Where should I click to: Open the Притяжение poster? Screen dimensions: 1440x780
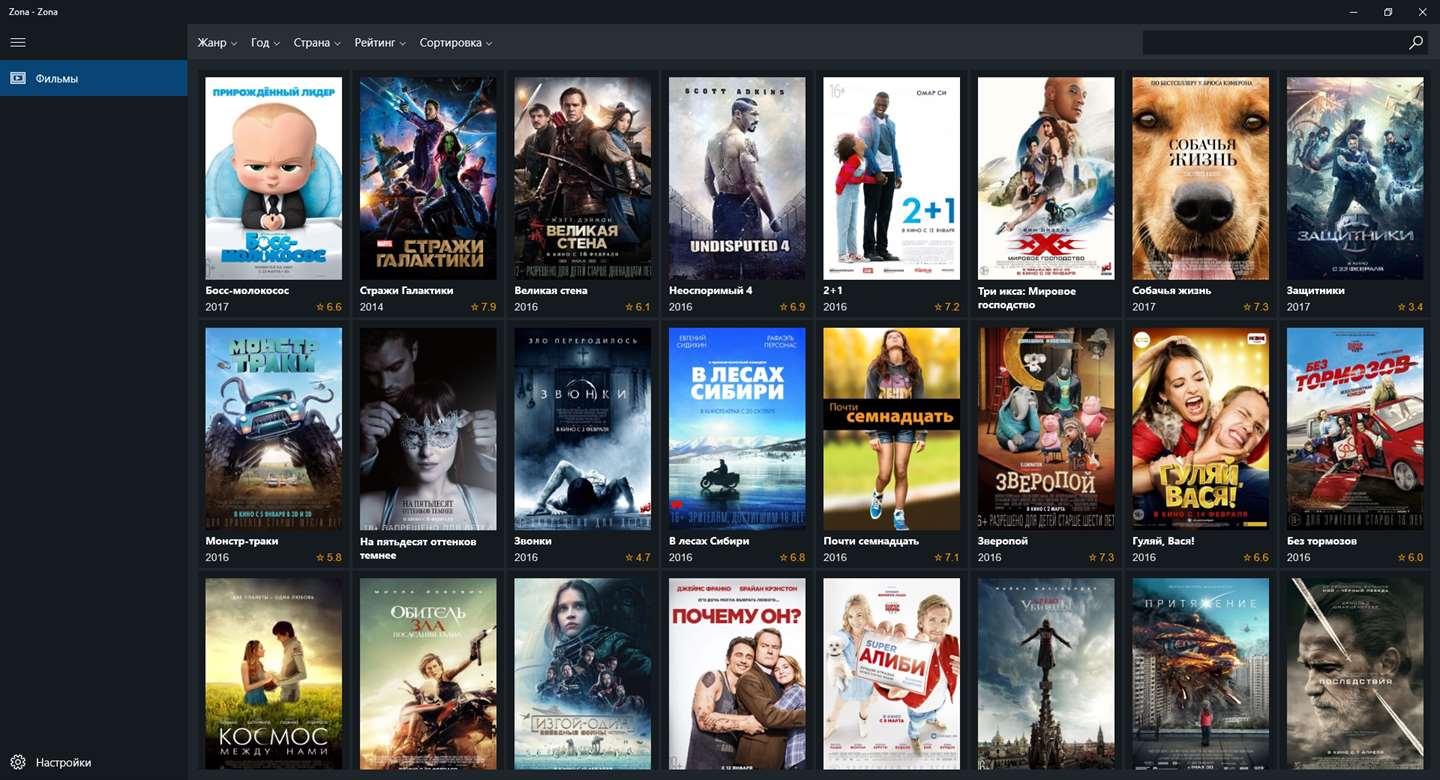1201,674
